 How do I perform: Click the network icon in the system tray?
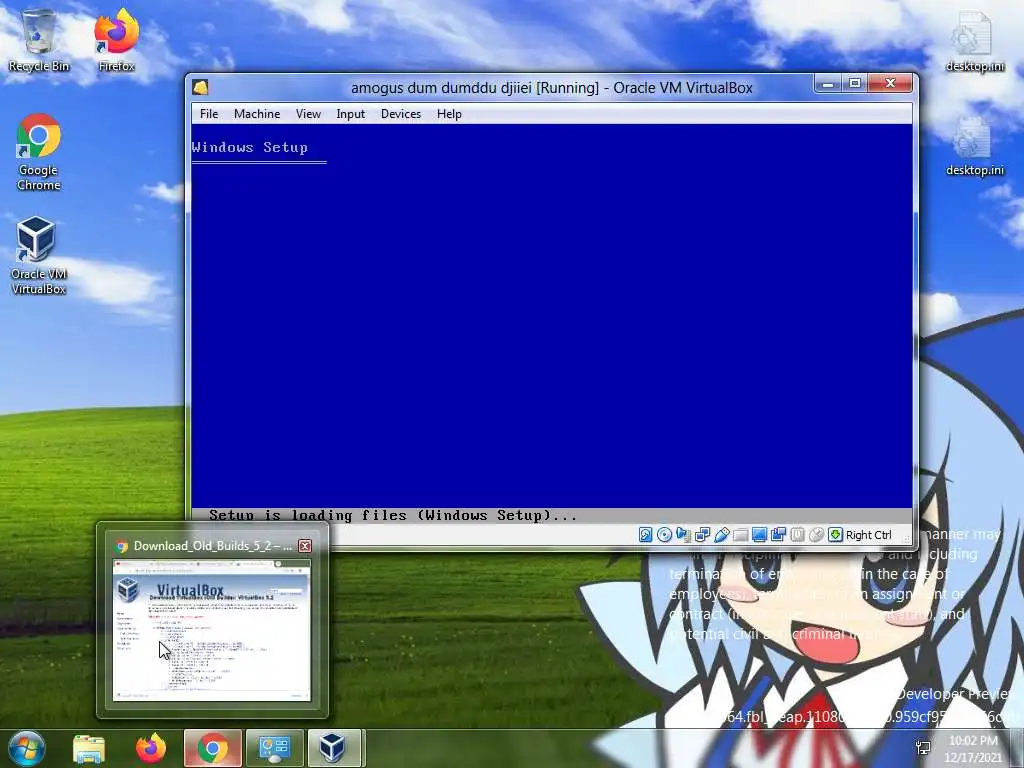coord(923,748)
